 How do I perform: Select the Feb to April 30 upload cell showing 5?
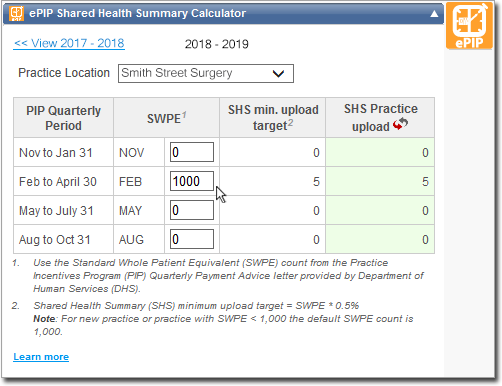380,181
